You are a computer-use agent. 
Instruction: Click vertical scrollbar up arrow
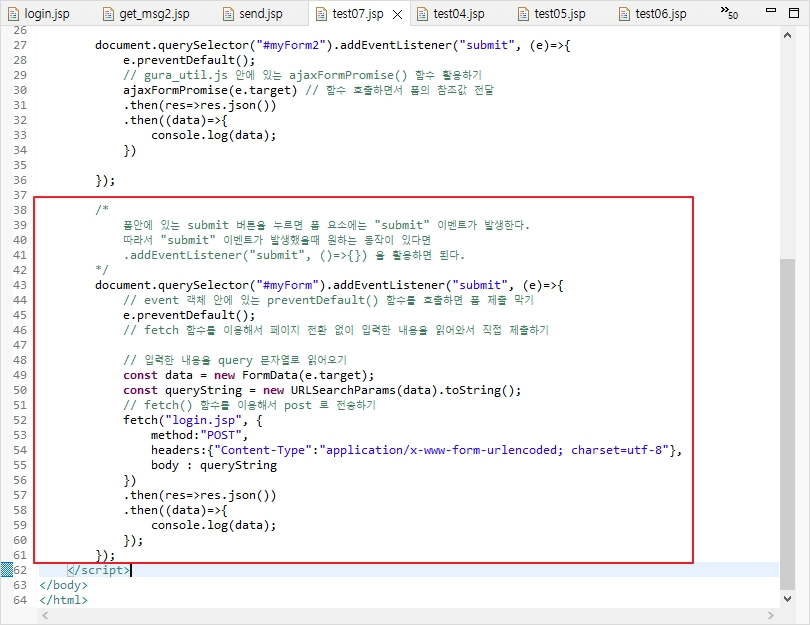point(787,35)
